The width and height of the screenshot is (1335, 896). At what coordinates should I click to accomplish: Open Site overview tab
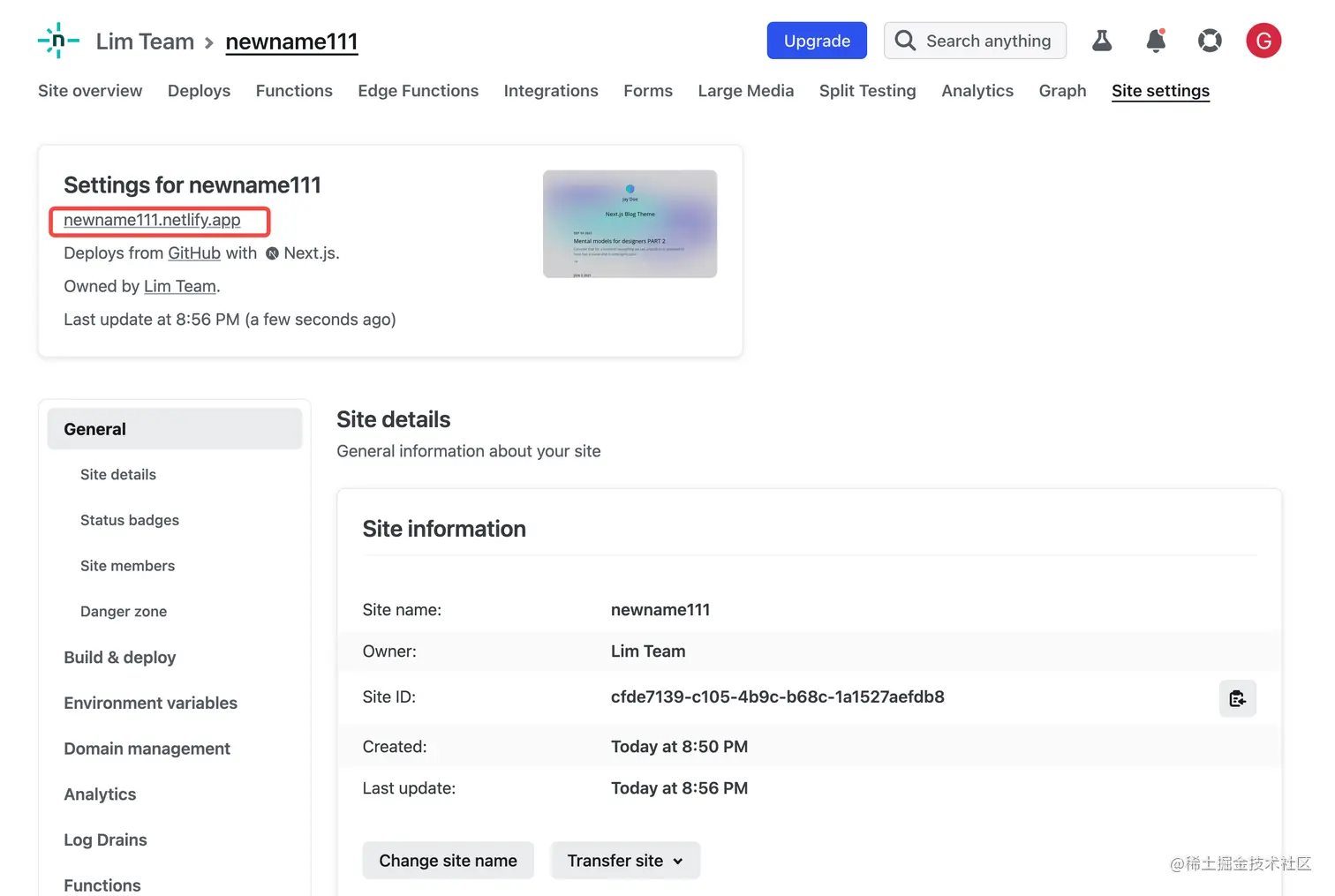click(x=90, y=91)
